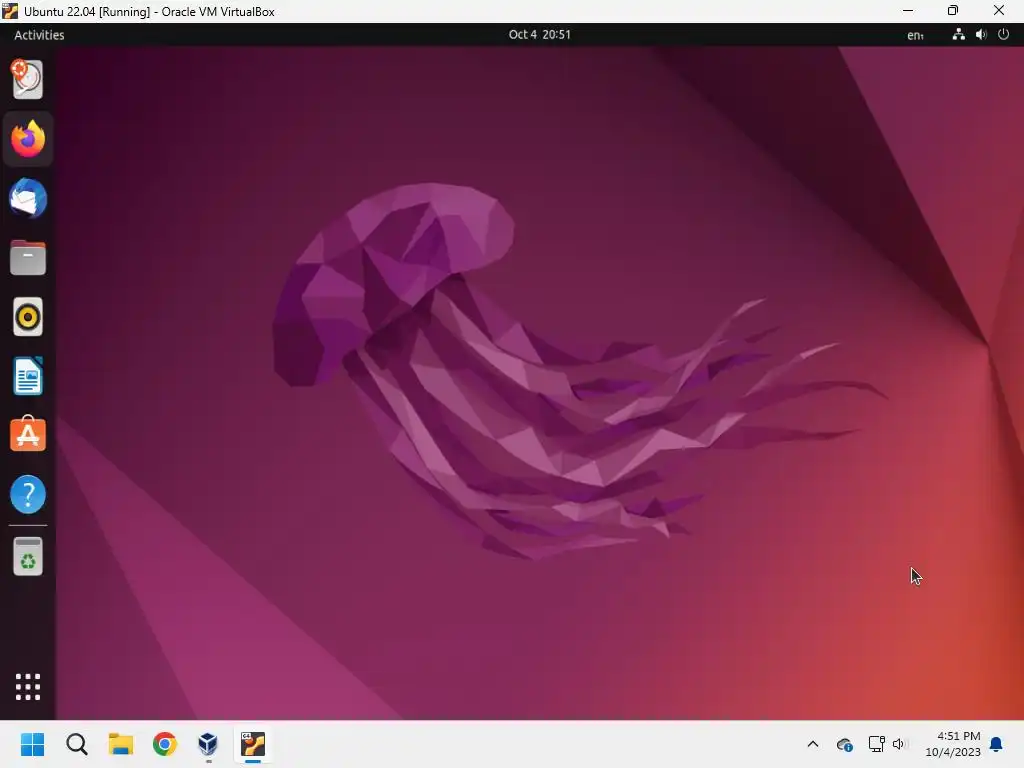Expand hidden system tray icons chevron
The height and width of the screenshot is (768, 1024).
tap(812, 744)
